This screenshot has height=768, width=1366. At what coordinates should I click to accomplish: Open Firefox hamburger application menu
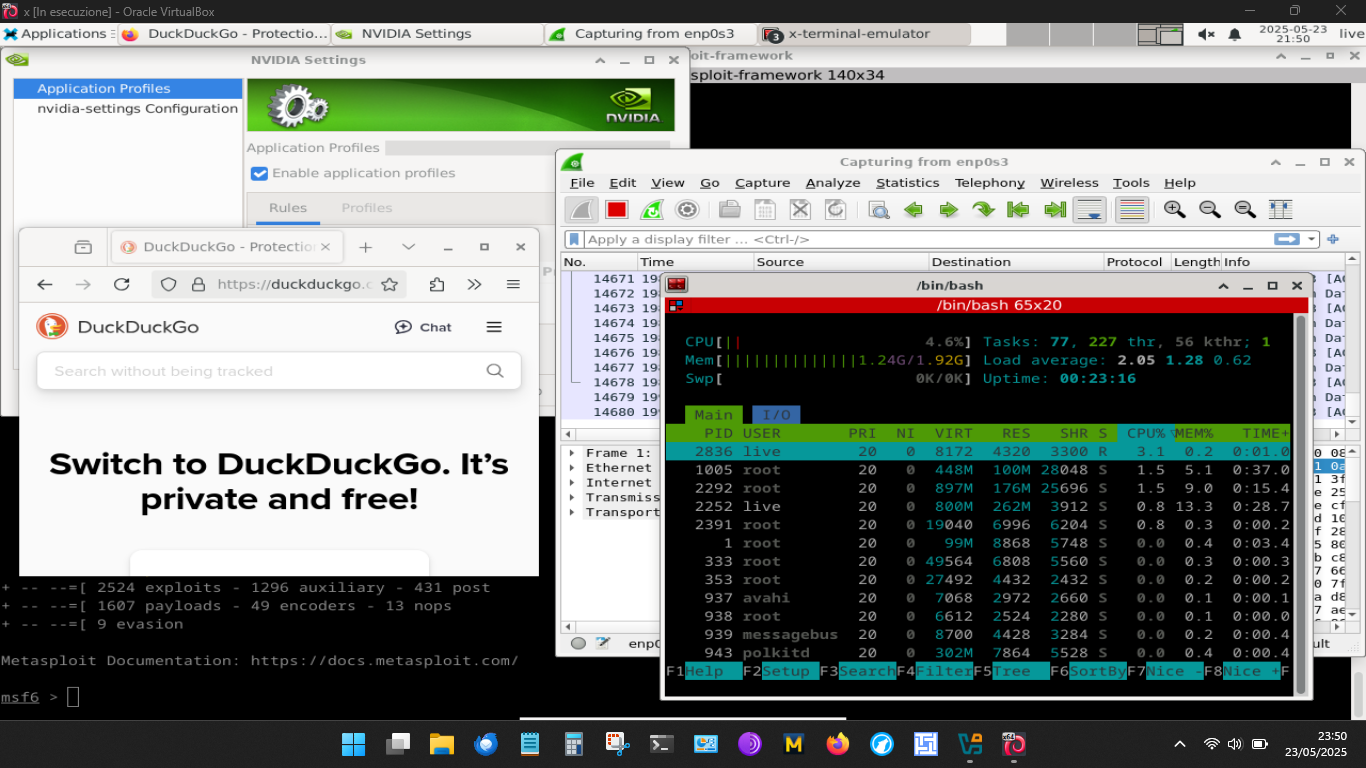pos(513,284)
